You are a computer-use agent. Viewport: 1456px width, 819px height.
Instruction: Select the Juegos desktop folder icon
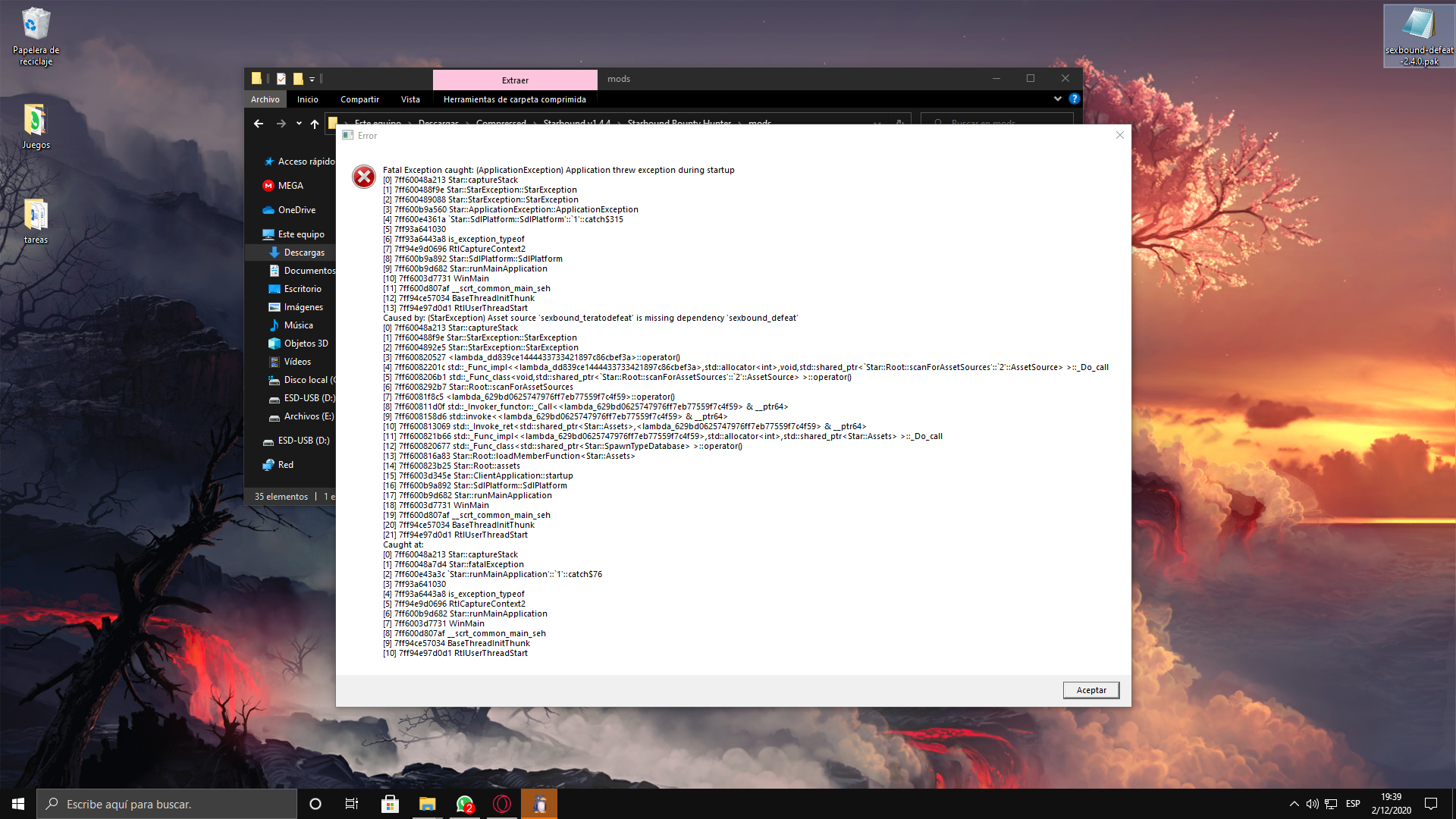click(x=36, y=127)
